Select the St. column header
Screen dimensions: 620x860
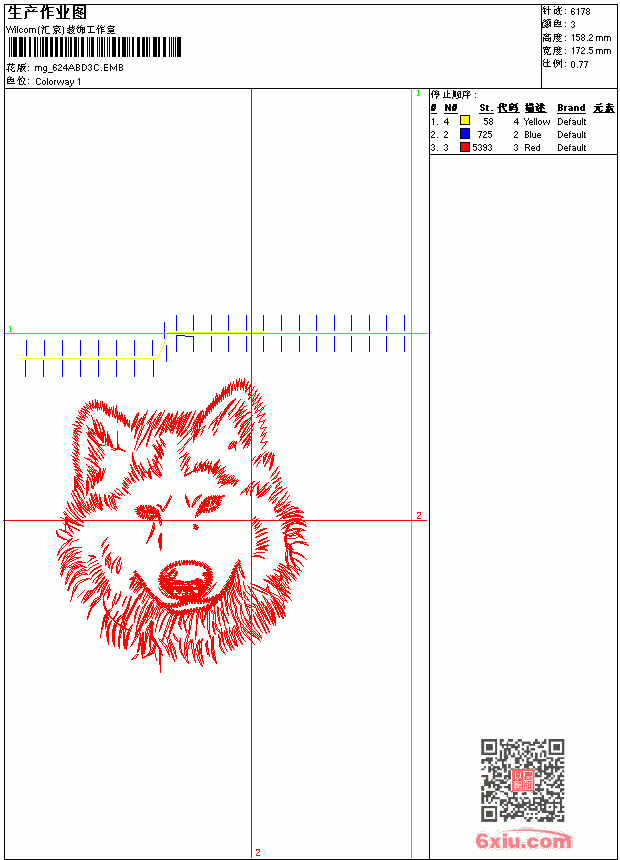[x=486, y=108]
